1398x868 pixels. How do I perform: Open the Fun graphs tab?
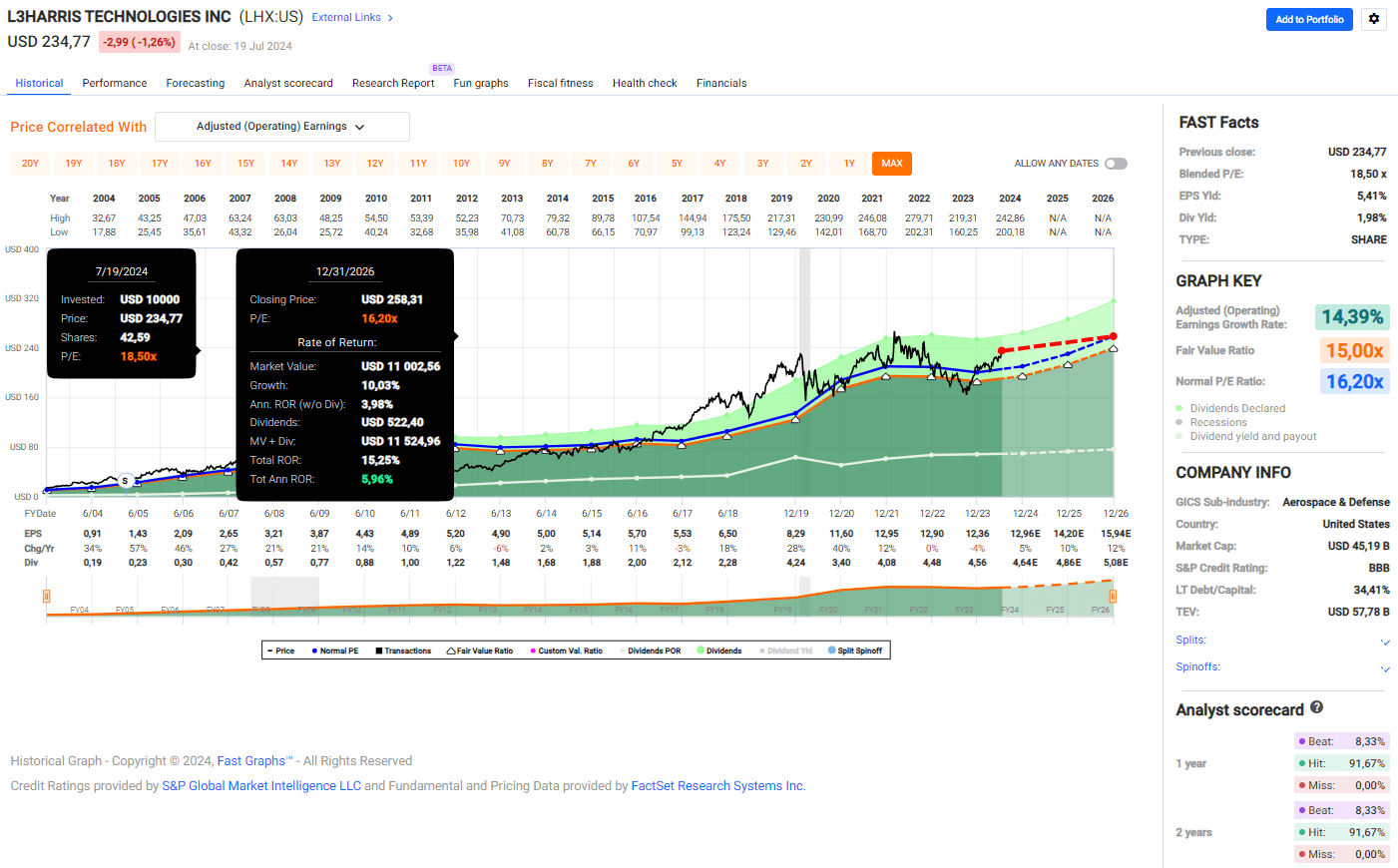[x=481, y=84]
